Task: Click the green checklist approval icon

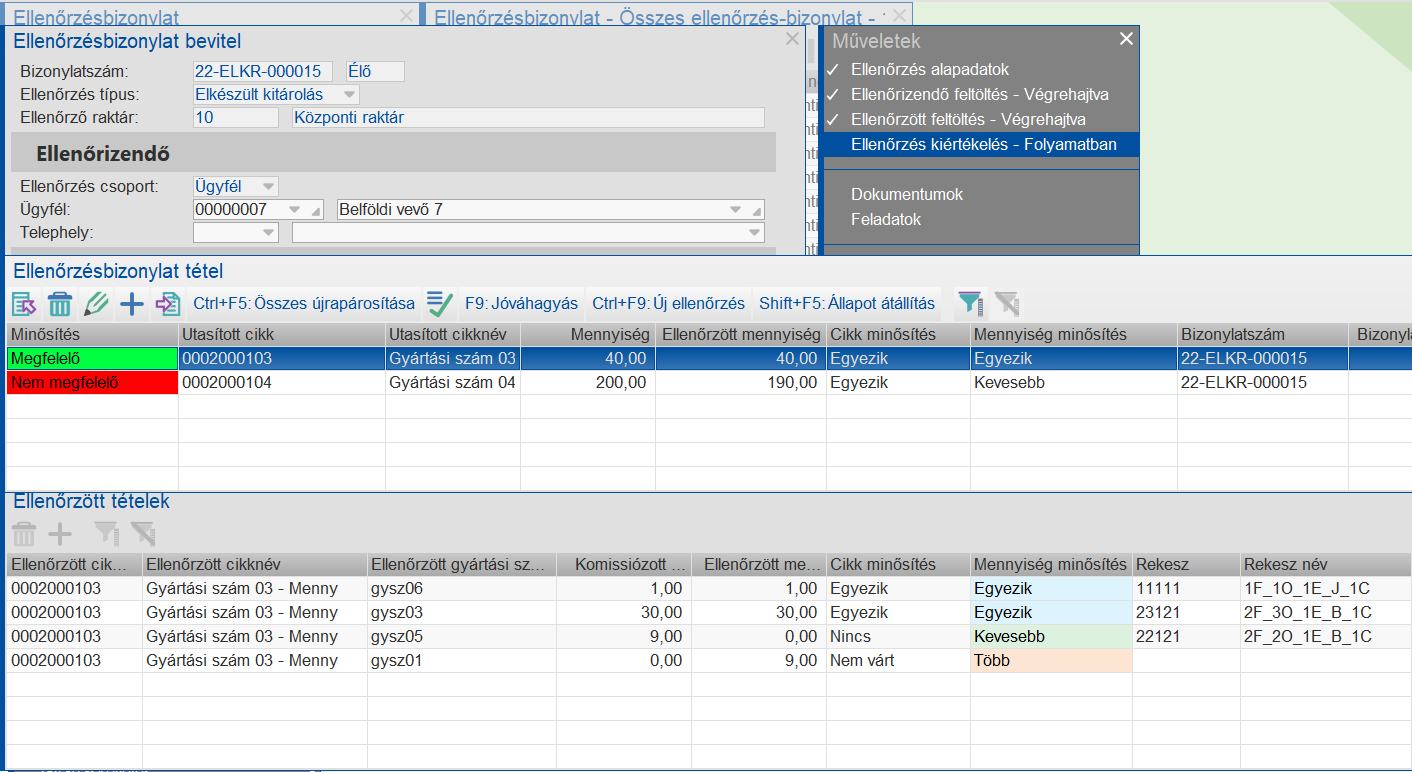Action: (x=440, y=304)
